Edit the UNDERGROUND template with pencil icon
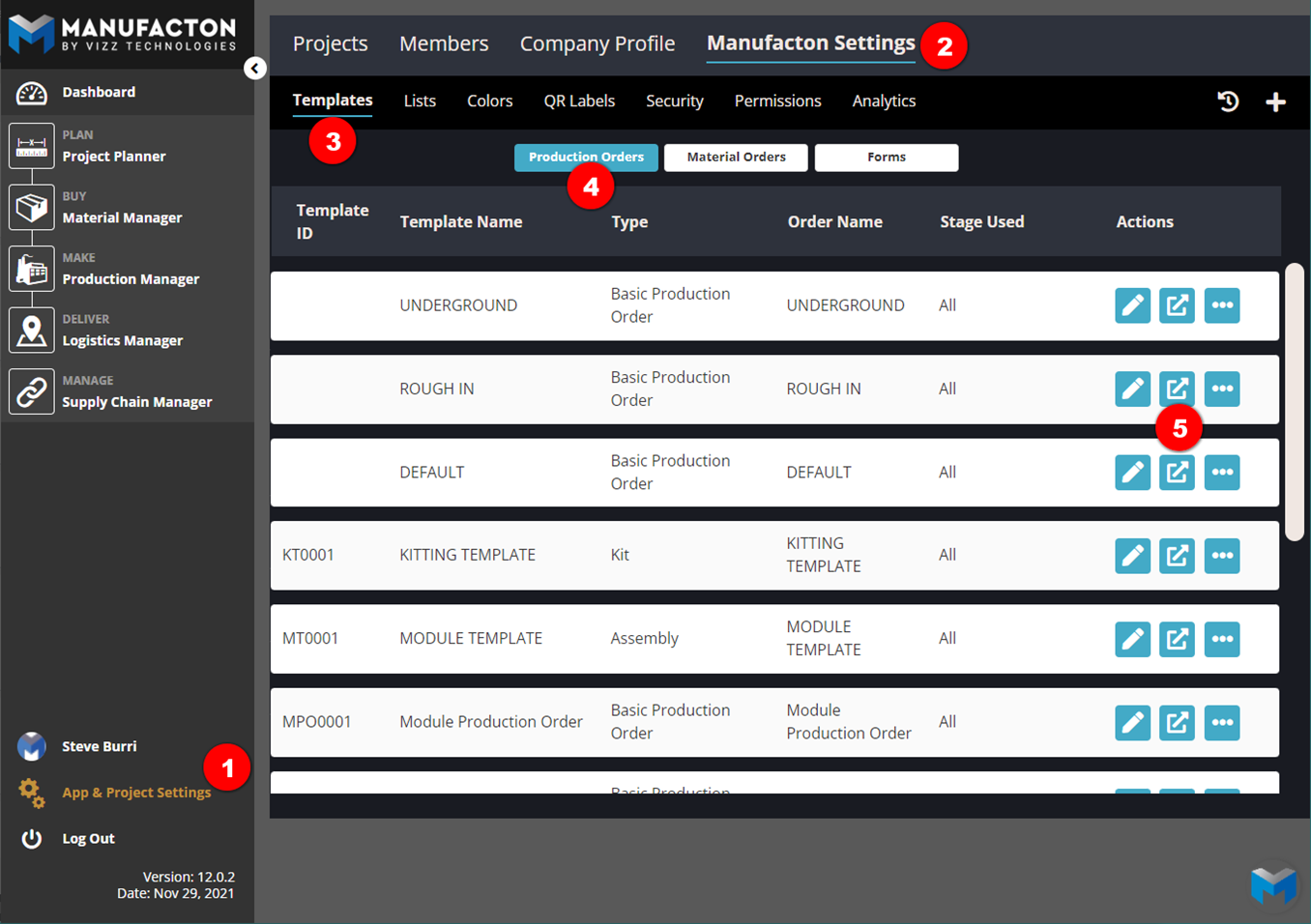 pyautogui.click(x=1132, y=305)
